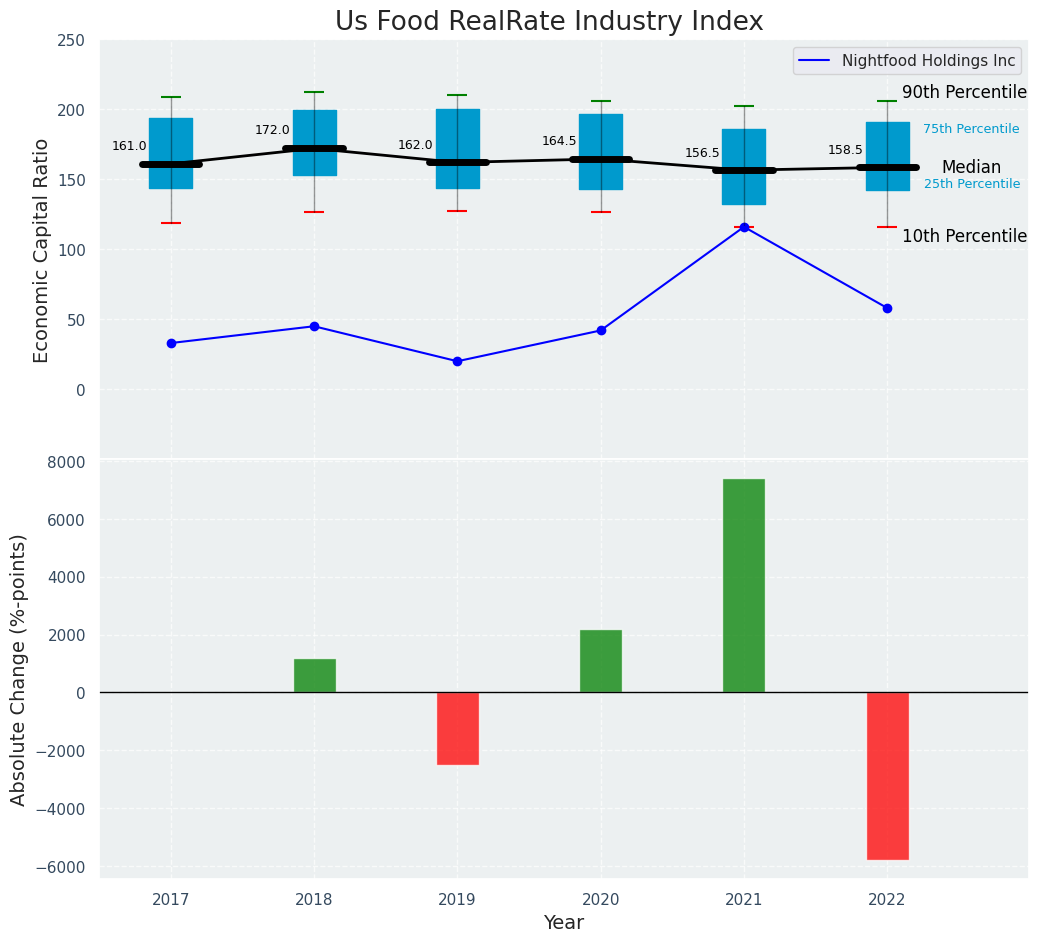
Task: Click the Median annotation text
Action: pyautogui.click(x=971, y=168)
